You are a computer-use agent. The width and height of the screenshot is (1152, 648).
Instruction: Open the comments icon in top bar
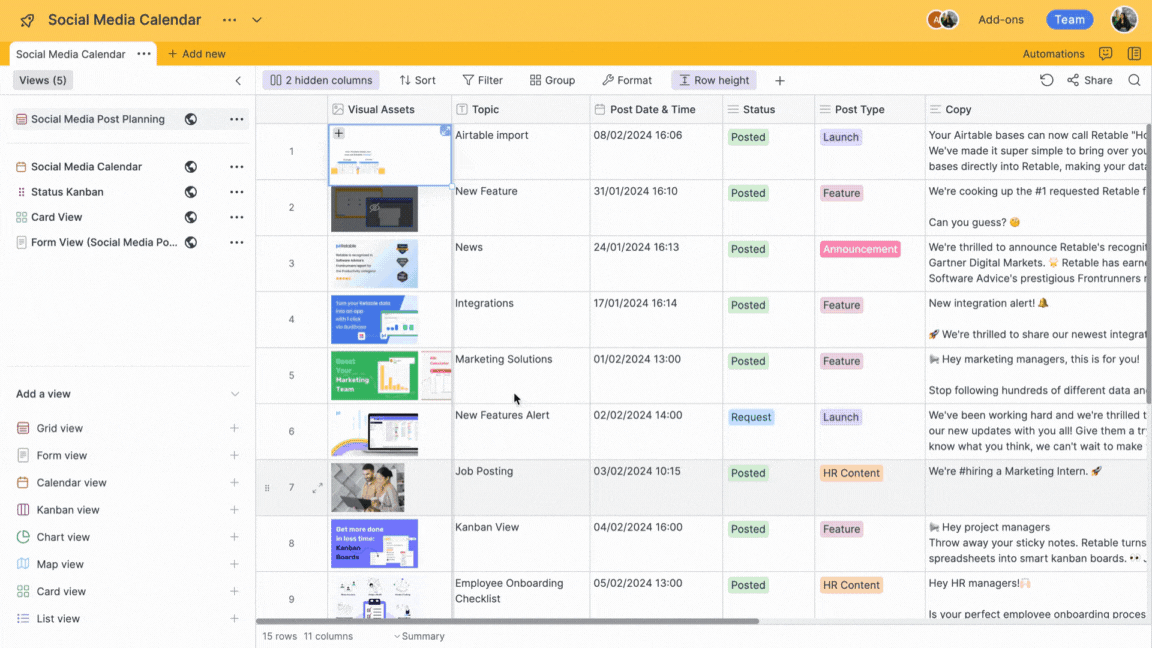[1105, 54]
